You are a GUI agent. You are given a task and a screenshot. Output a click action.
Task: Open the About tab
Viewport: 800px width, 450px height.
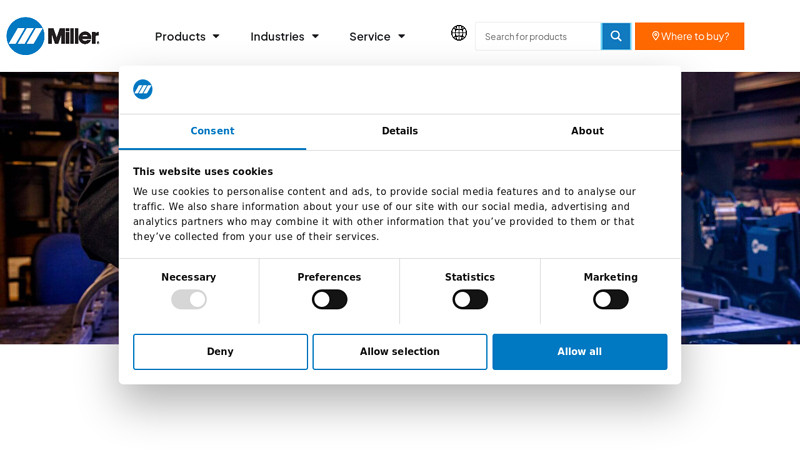pyautogui.click(x=587, y=131)
